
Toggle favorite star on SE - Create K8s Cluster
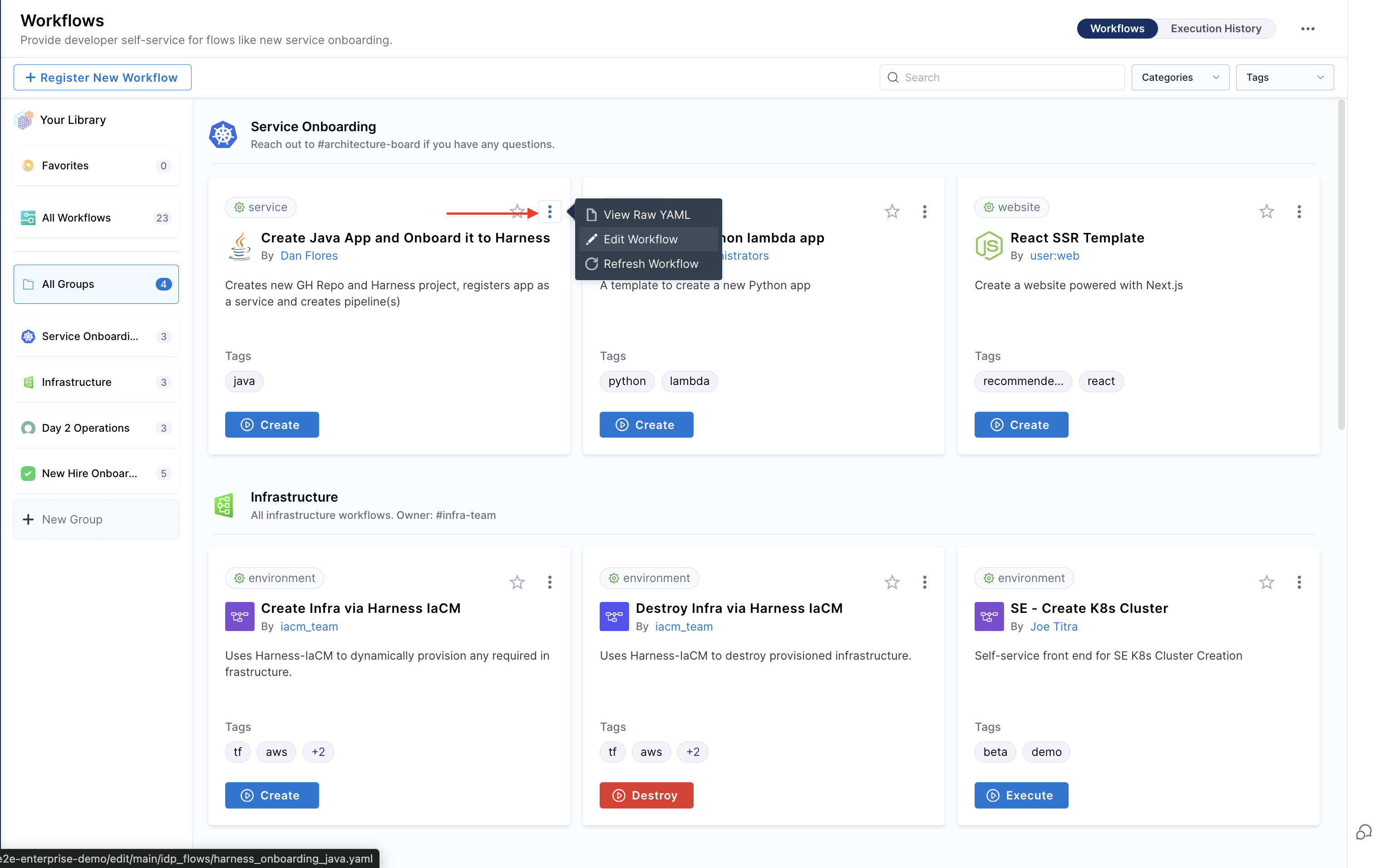[x=1266, y=582]
